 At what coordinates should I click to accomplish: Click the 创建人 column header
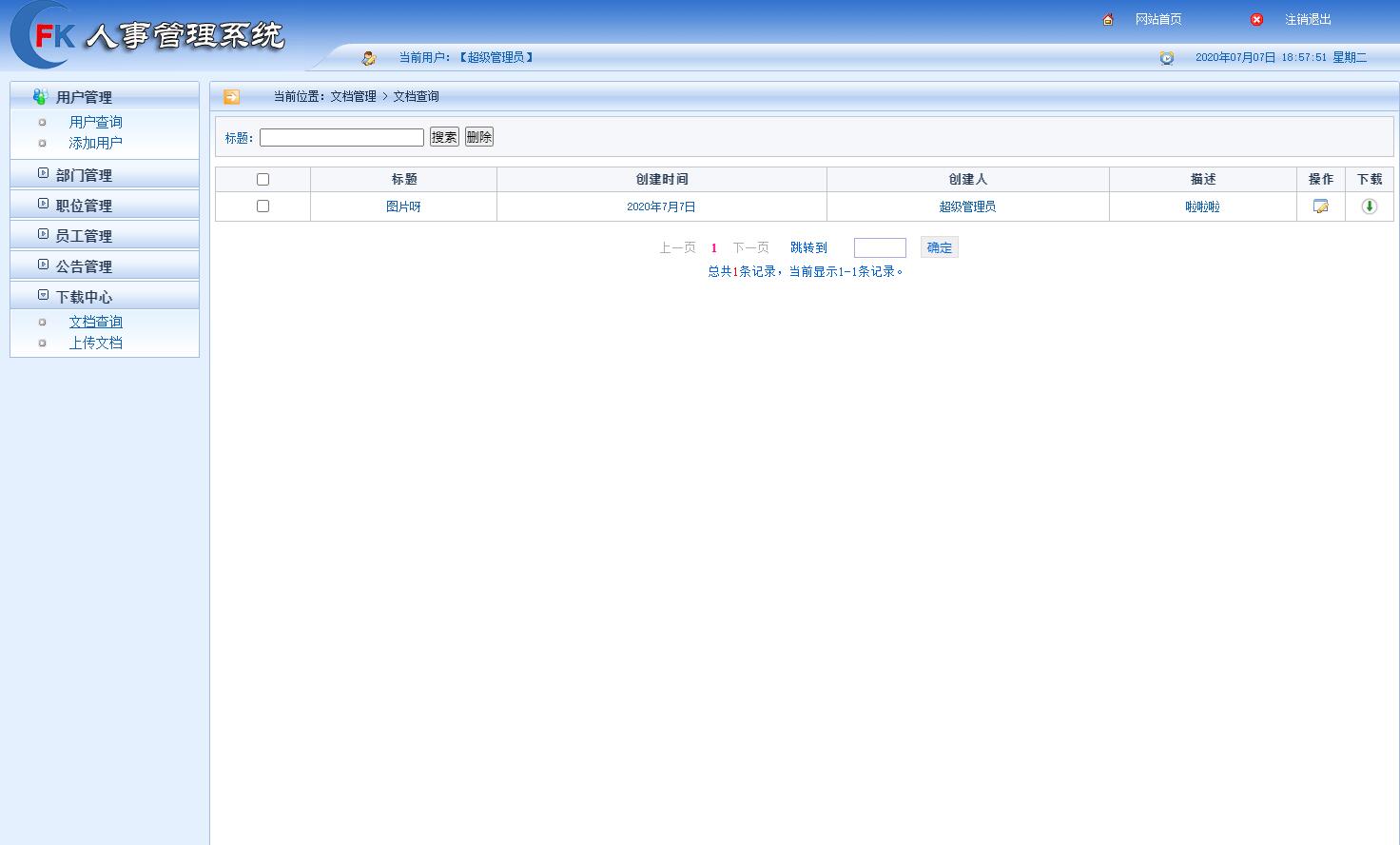(968, 180)
